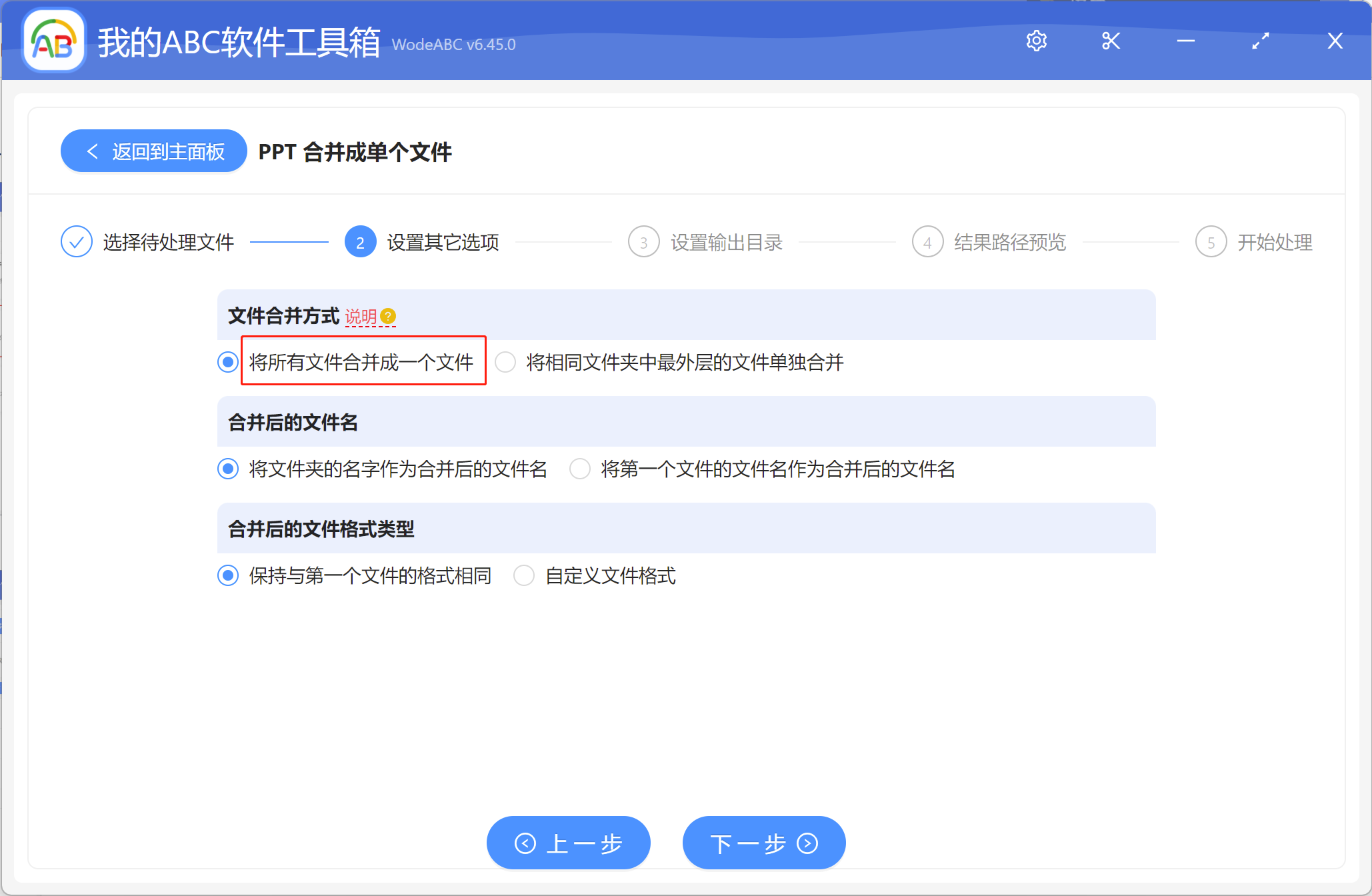The height and width of the screenshot is (896, 1372).
Task: Click the yellow question-mark help icon beside 说明
Action: click(x=389, y=317)
